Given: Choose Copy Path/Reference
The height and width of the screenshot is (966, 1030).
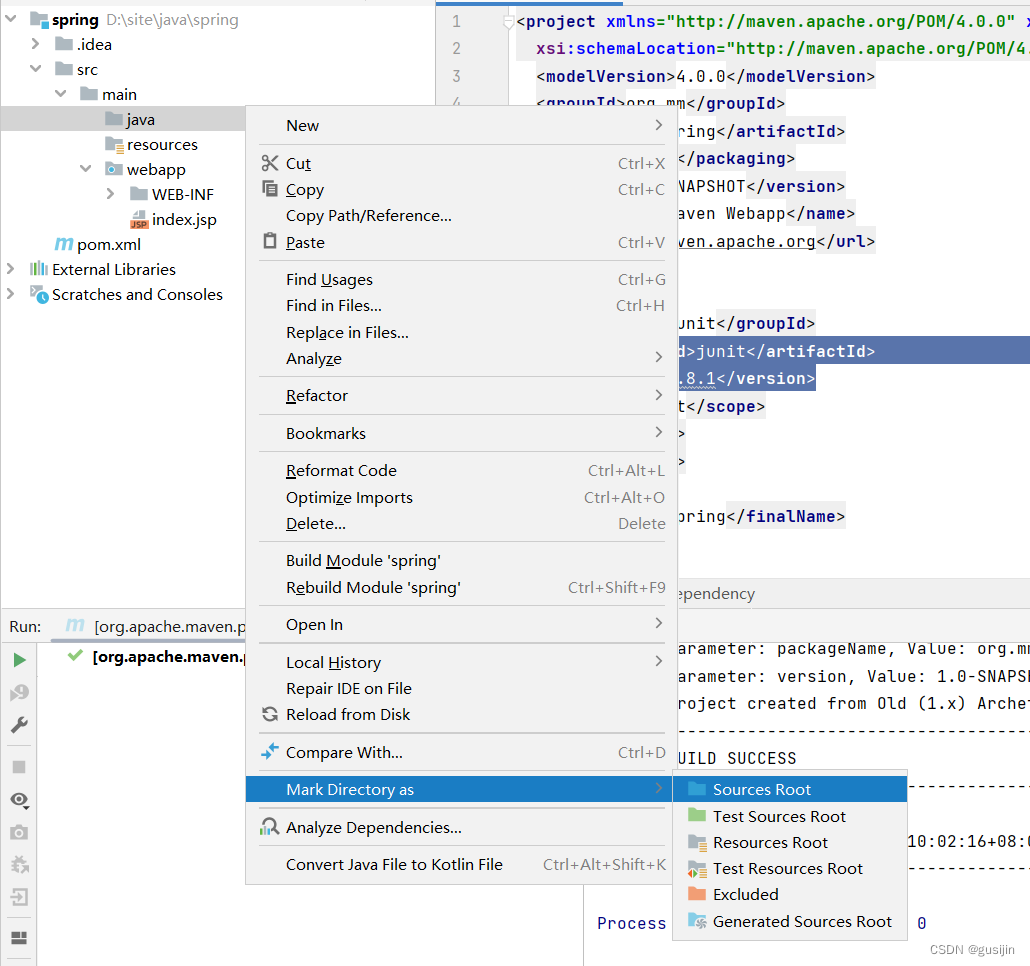Looking at the screenshot, I should tap(462, 215).
